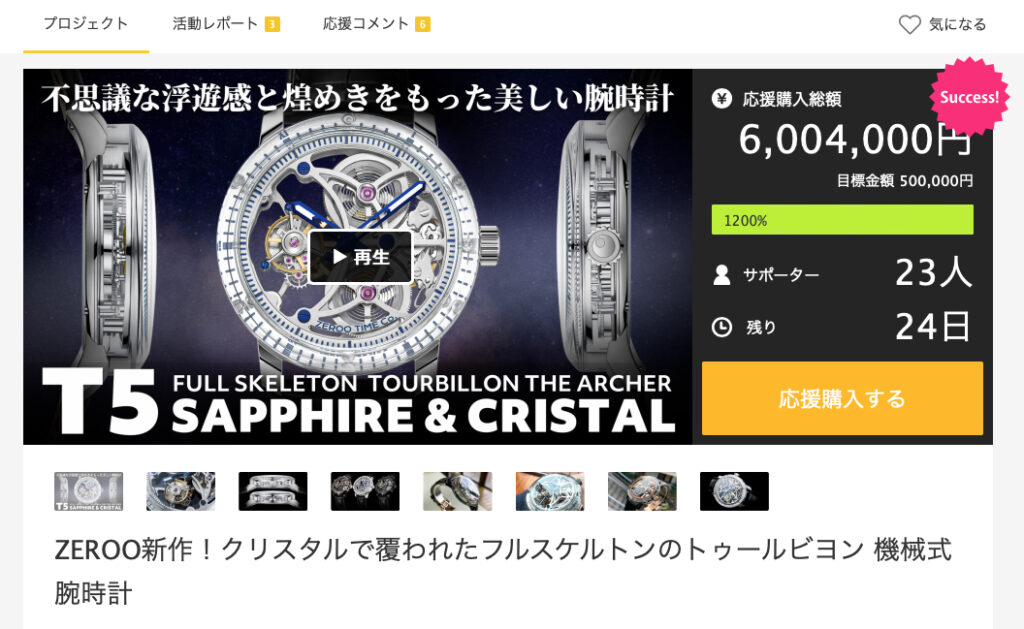
Task: Click the supporter person icon
Action: tap(722, 274)
